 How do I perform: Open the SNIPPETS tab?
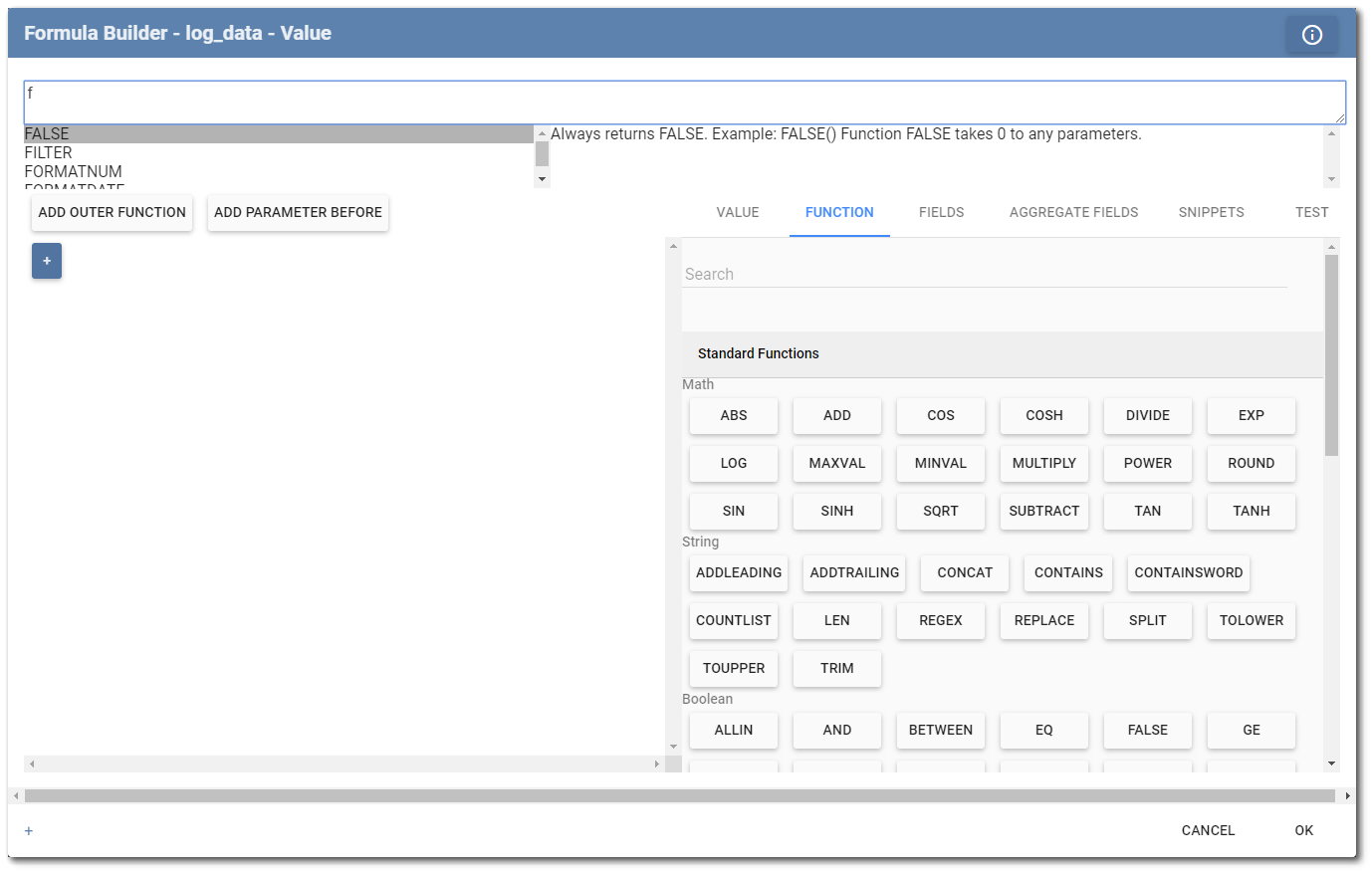(1211, 212)
